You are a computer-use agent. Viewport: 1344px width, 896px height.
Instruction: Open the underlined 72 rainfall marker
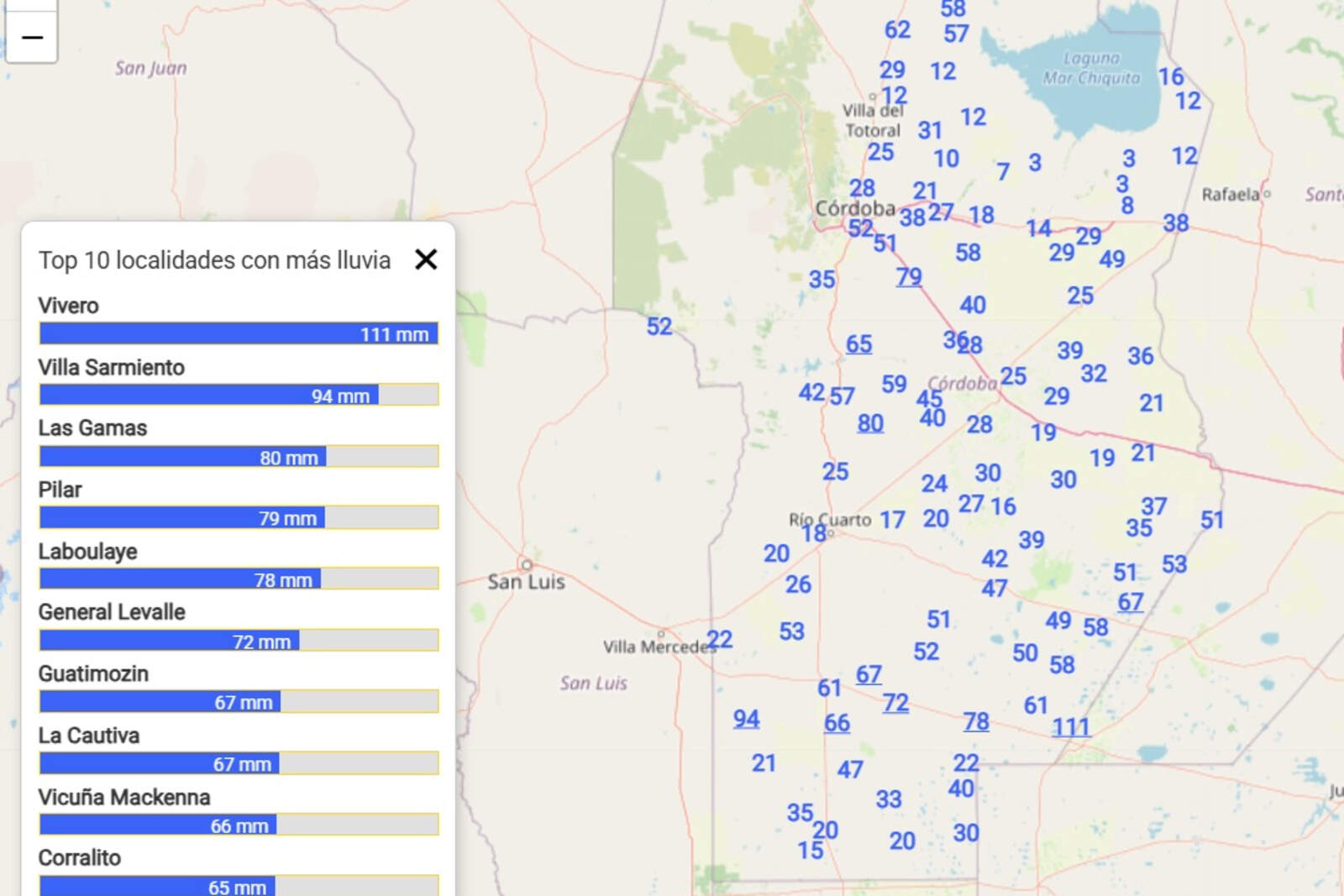(x=895, y=703)
